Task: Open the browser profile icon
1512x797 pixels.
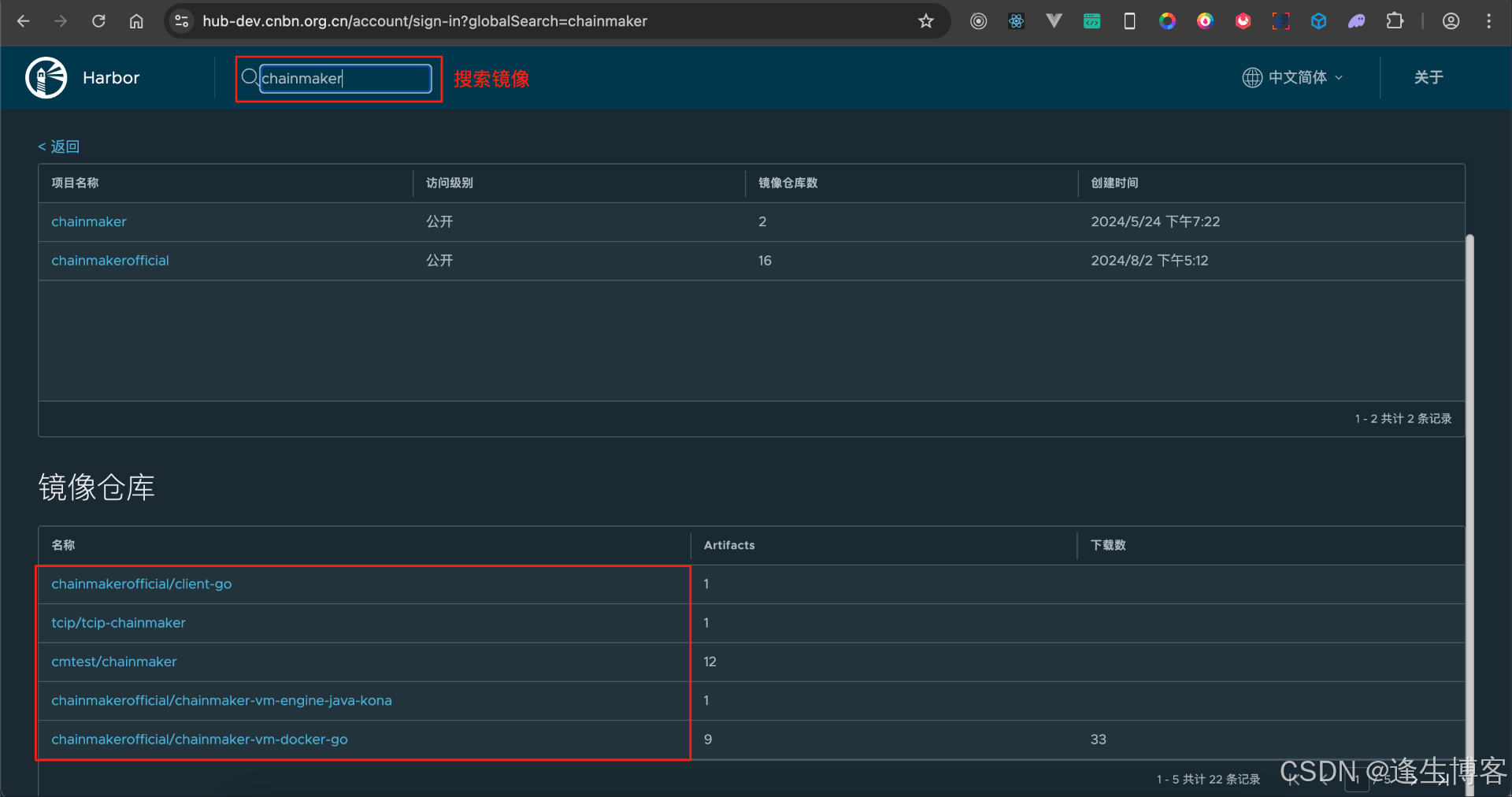Action: pyautogui.click(x=1451, y=21)
